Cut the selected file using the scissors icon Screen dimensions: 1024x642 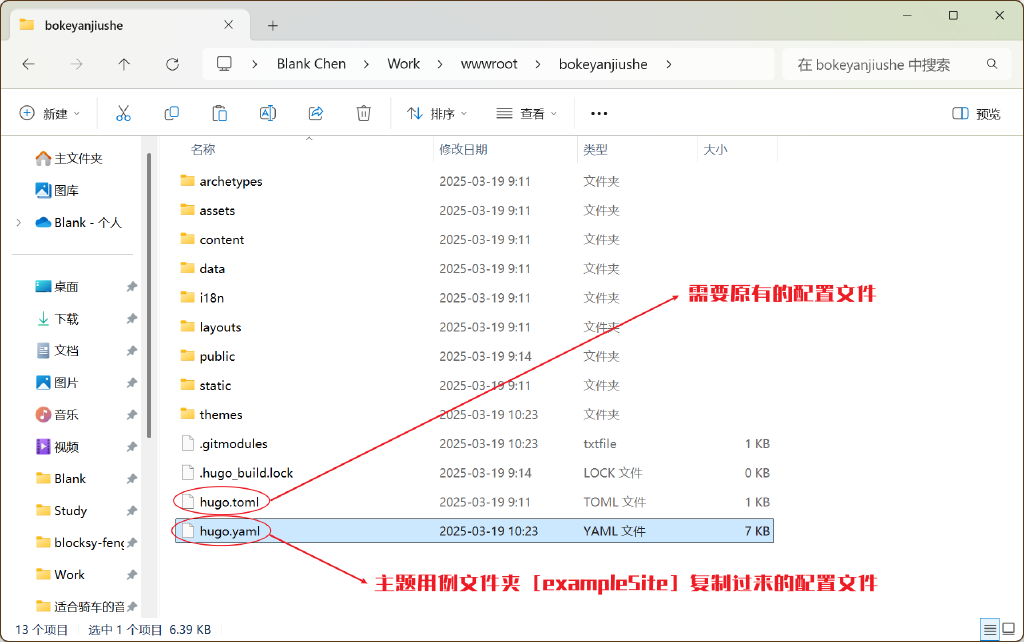click(x=123, y=113)
